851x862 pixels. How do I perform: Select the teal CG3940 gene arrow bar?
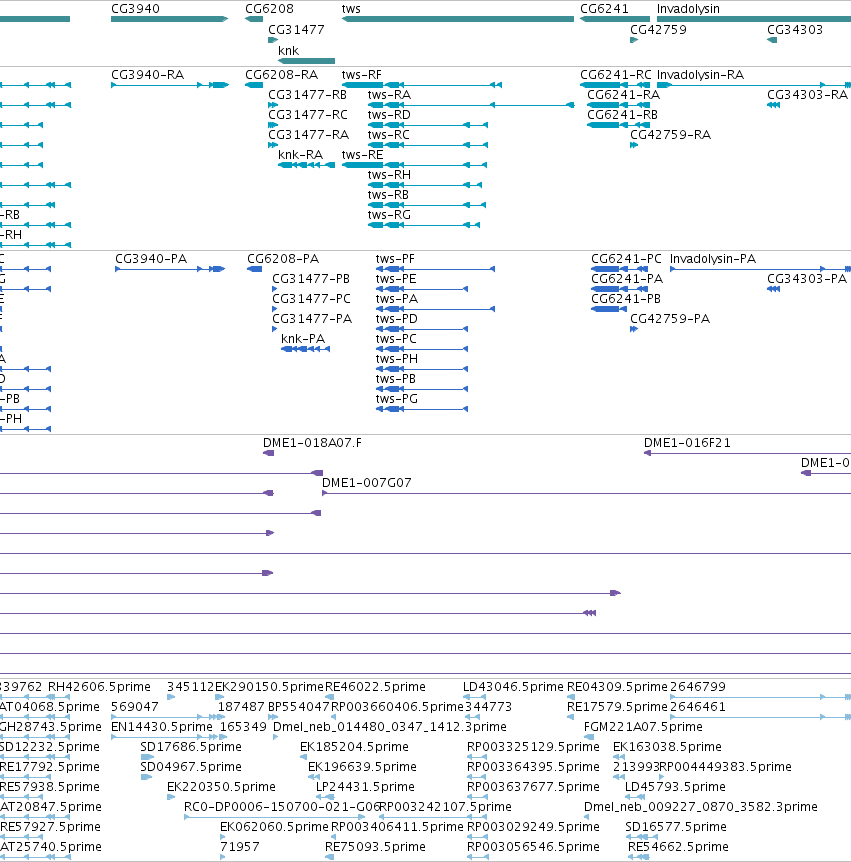pos(169,19)
